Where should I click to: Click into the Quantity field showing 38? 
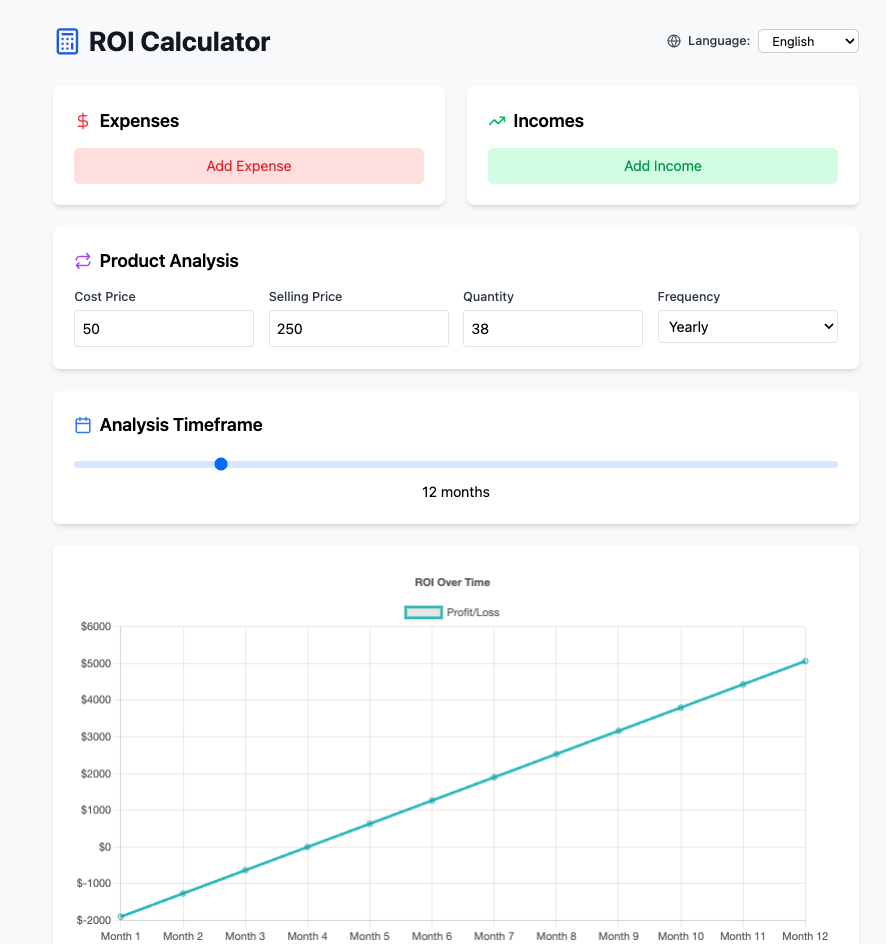552,328
